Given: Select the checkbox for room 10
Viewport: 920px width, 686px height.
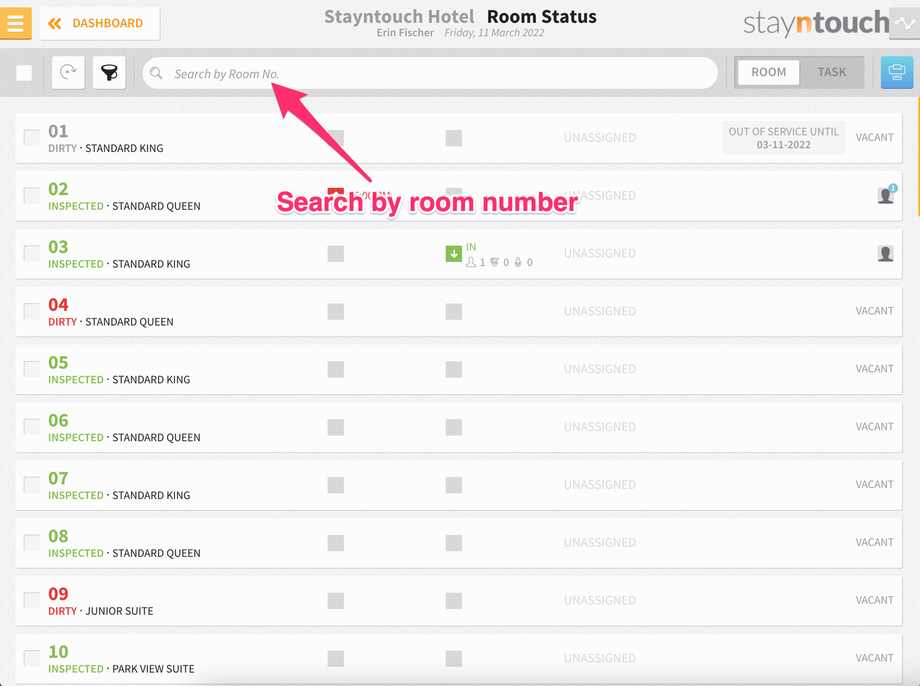Looking at the screenshot, I should coord(32,658).
